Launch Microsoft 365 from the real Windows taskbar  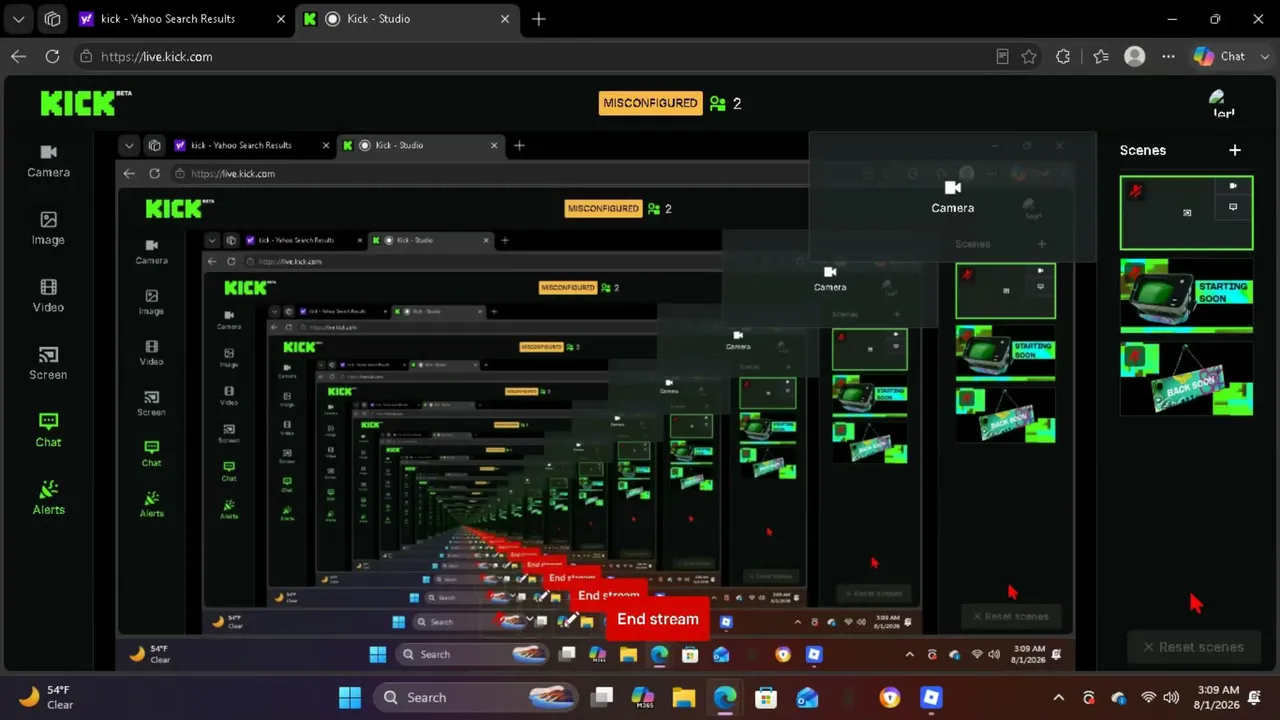click(642, 697)
